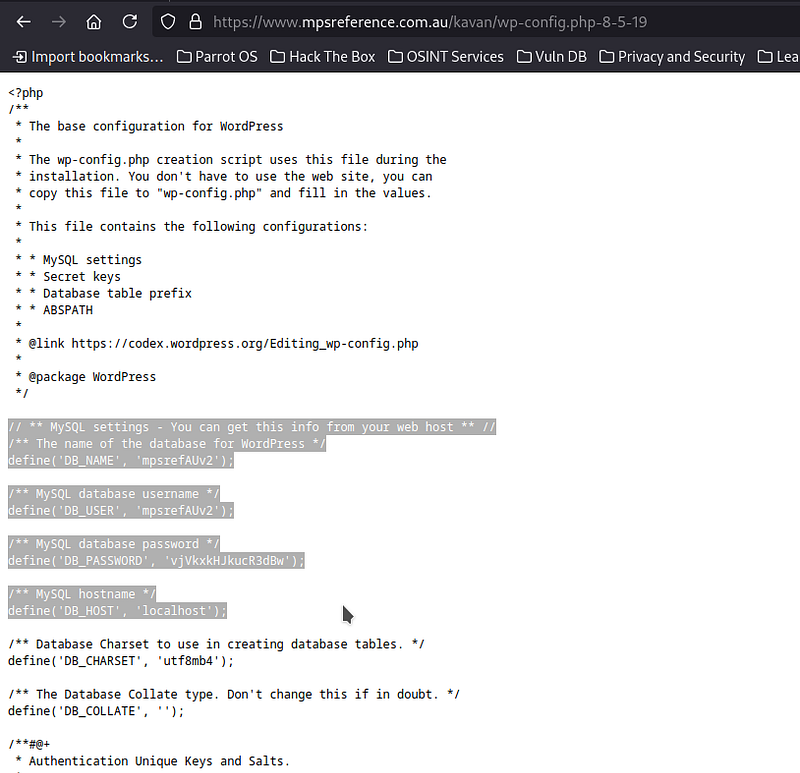Click the forward navigation arrow
Screen dimensions: 800x773
click(59, 22)
